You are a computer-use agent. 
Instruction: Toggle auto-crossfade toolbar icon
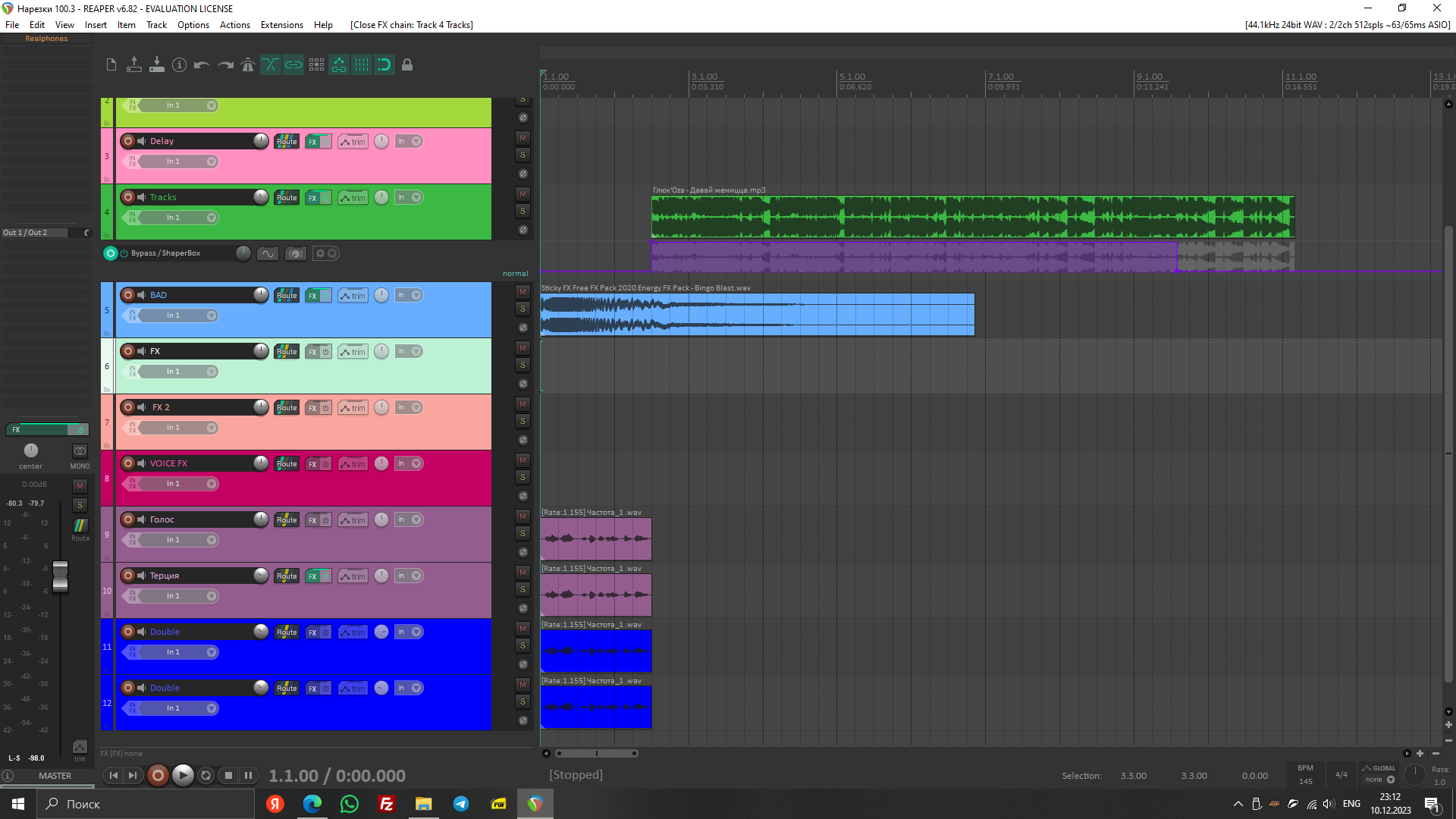click(x=271, y=65)
